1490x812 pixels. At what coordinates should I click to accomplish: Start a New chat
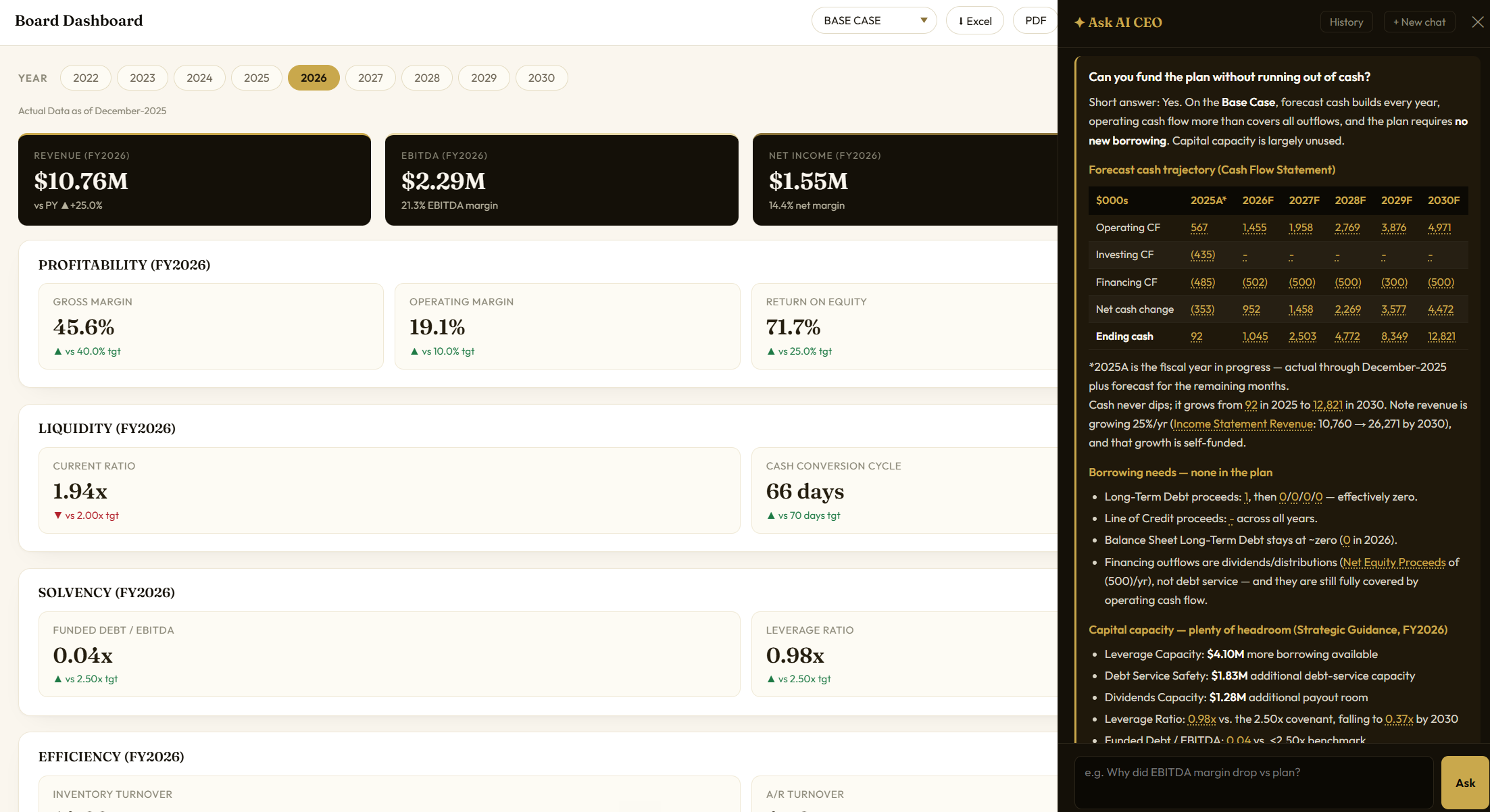(1419, 22)
